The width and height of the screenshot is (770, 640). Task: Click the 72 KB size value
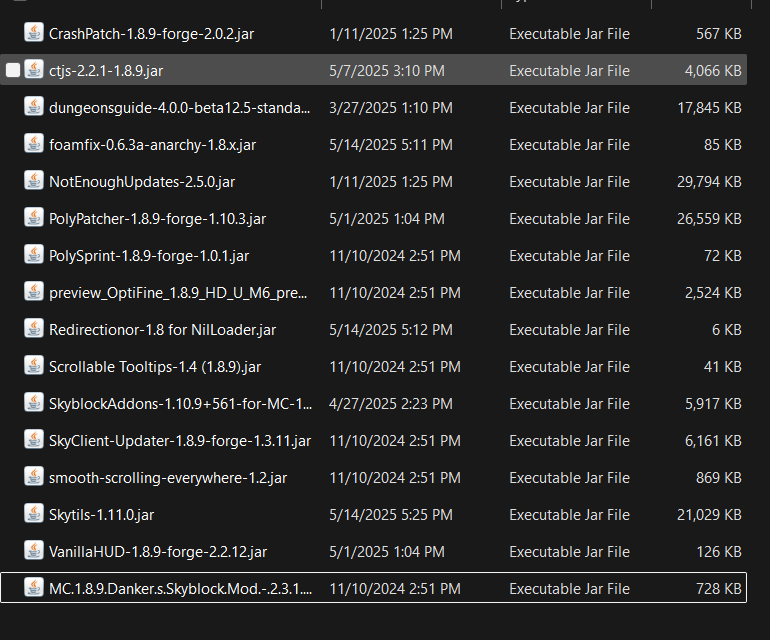pos(722,256)
